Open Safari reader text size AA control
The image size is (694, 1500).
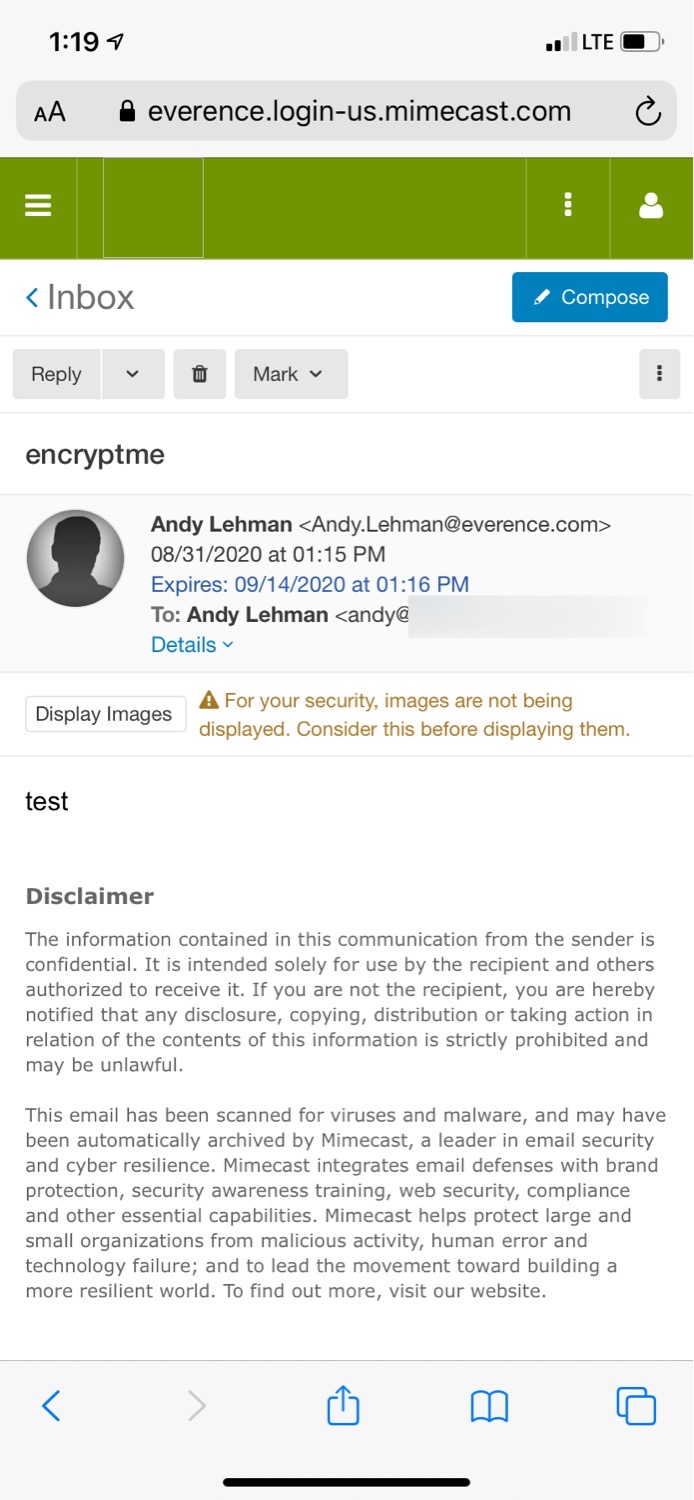[50, 111]
